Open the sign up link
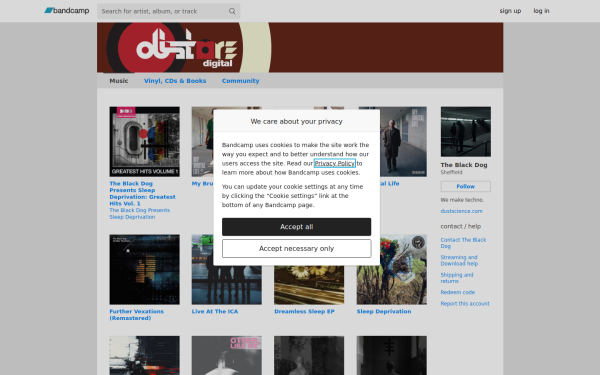 coord(510,11)
